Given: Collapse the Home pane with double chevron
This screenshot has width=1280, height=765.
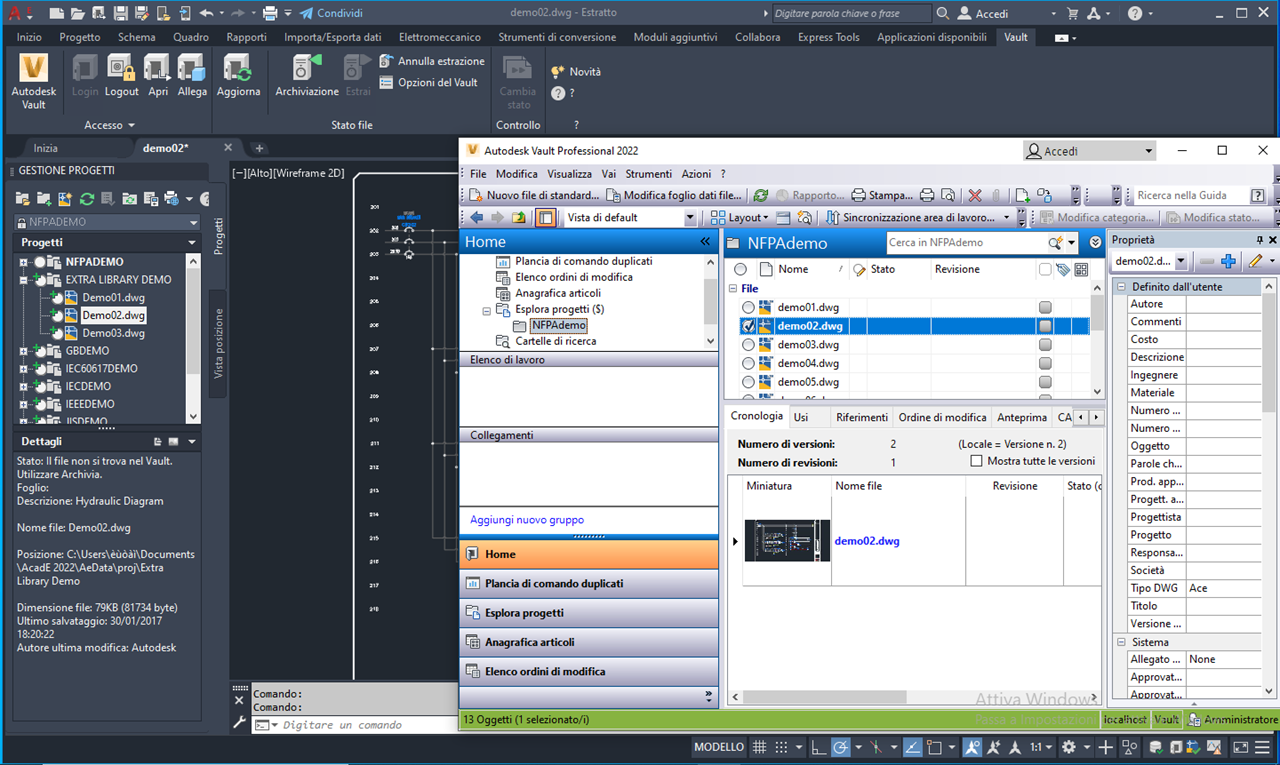Looking at the screenshot, I should coord(704,242).
